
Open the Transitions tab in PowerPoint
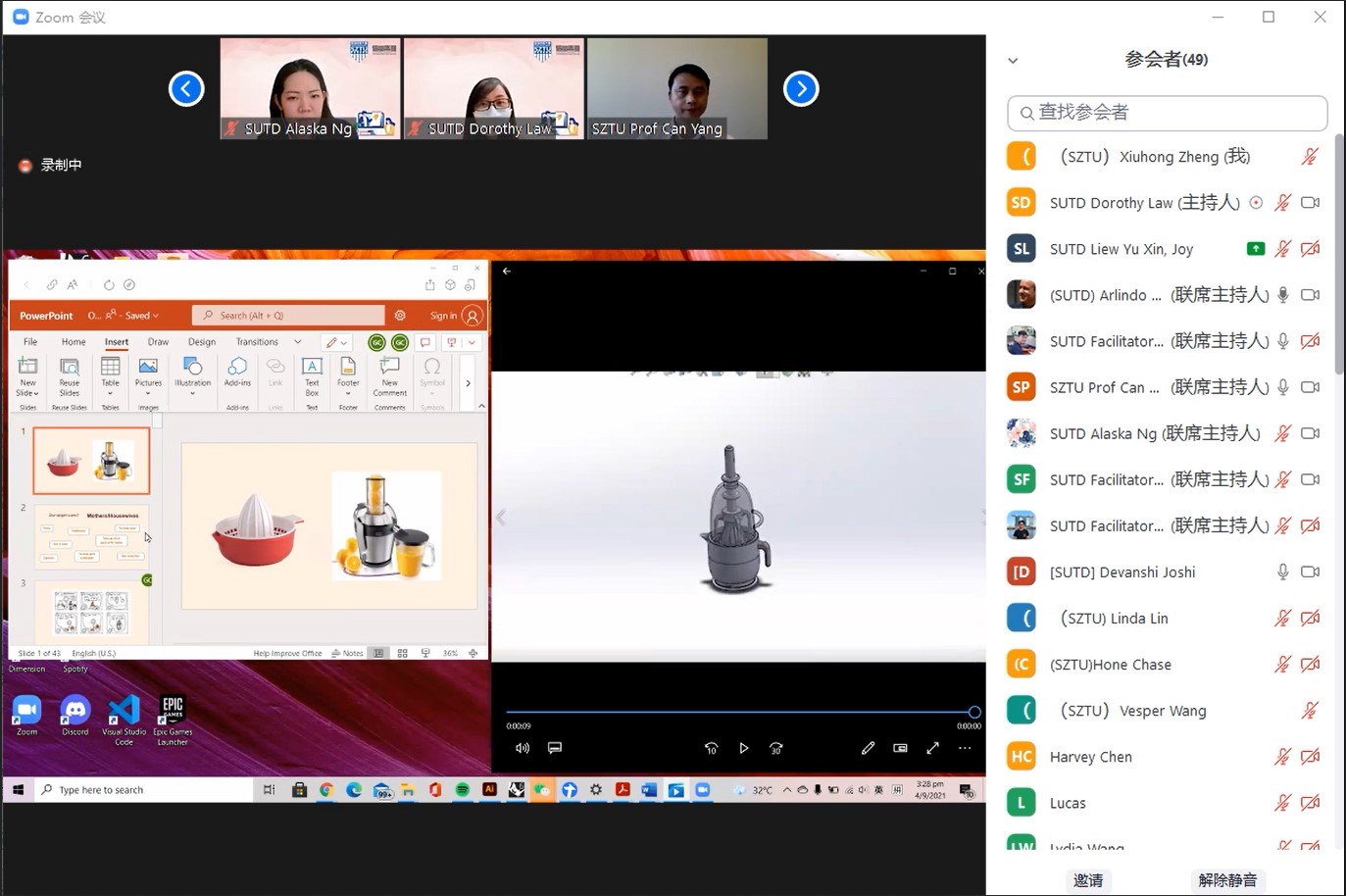(257, 342)
